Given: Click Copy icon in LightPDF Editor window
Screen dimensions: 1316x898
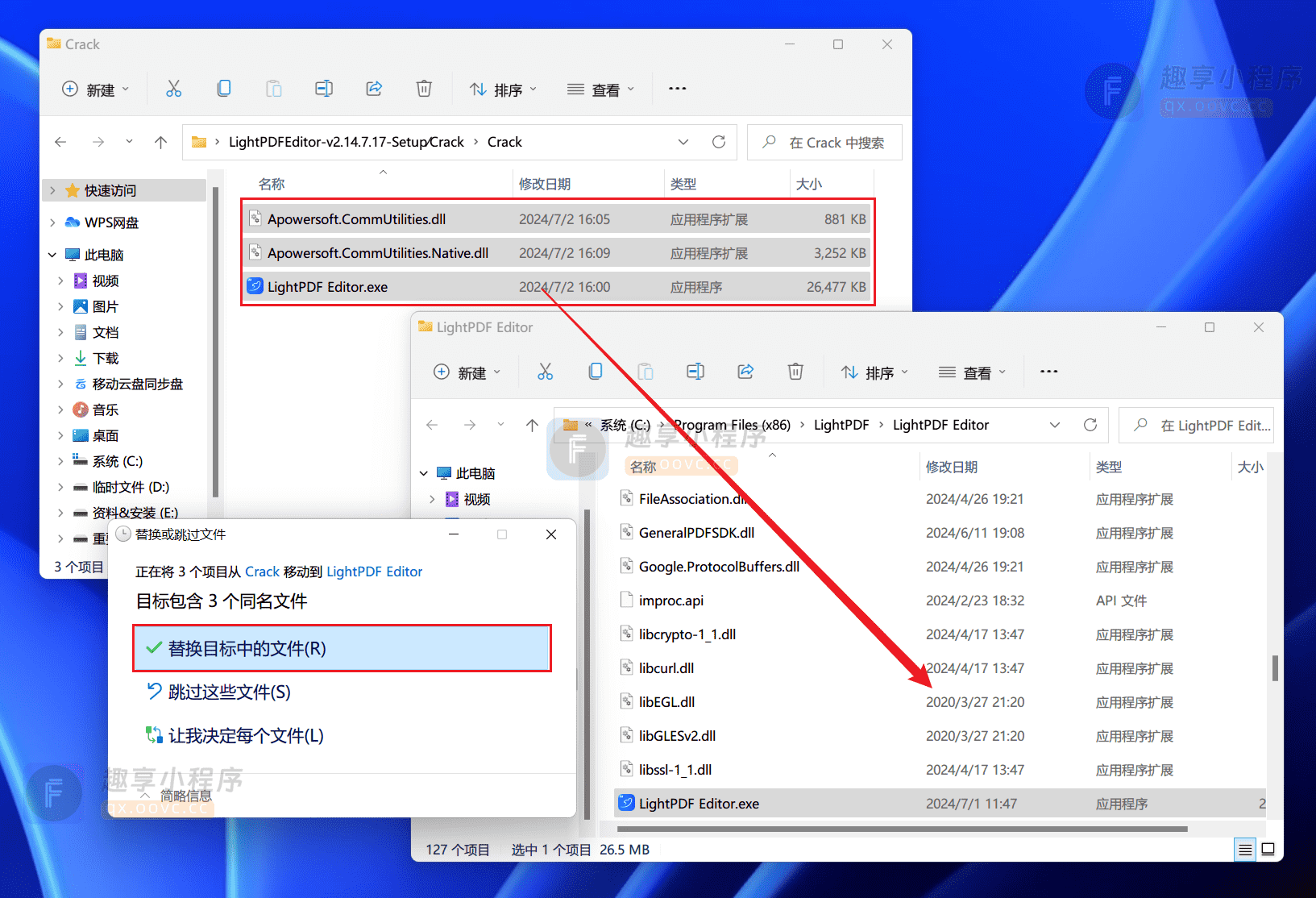Looking at the screenshot, I should point(596,372).
